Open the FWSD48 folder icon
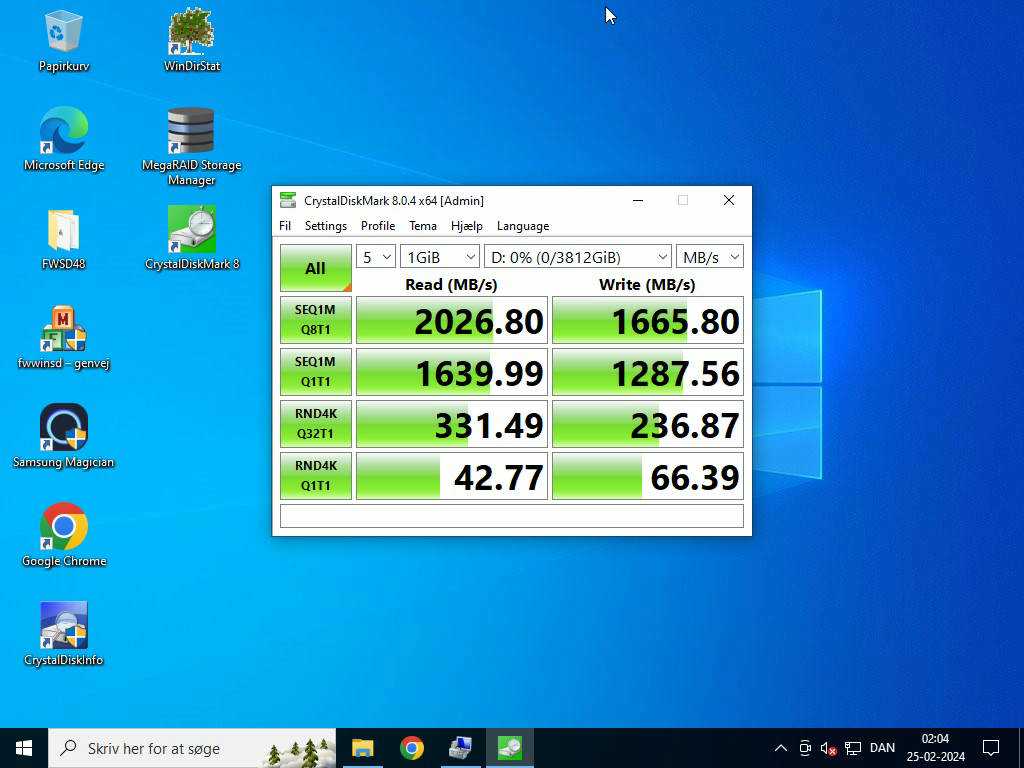The image size is (1024, 768). (63, 239)
